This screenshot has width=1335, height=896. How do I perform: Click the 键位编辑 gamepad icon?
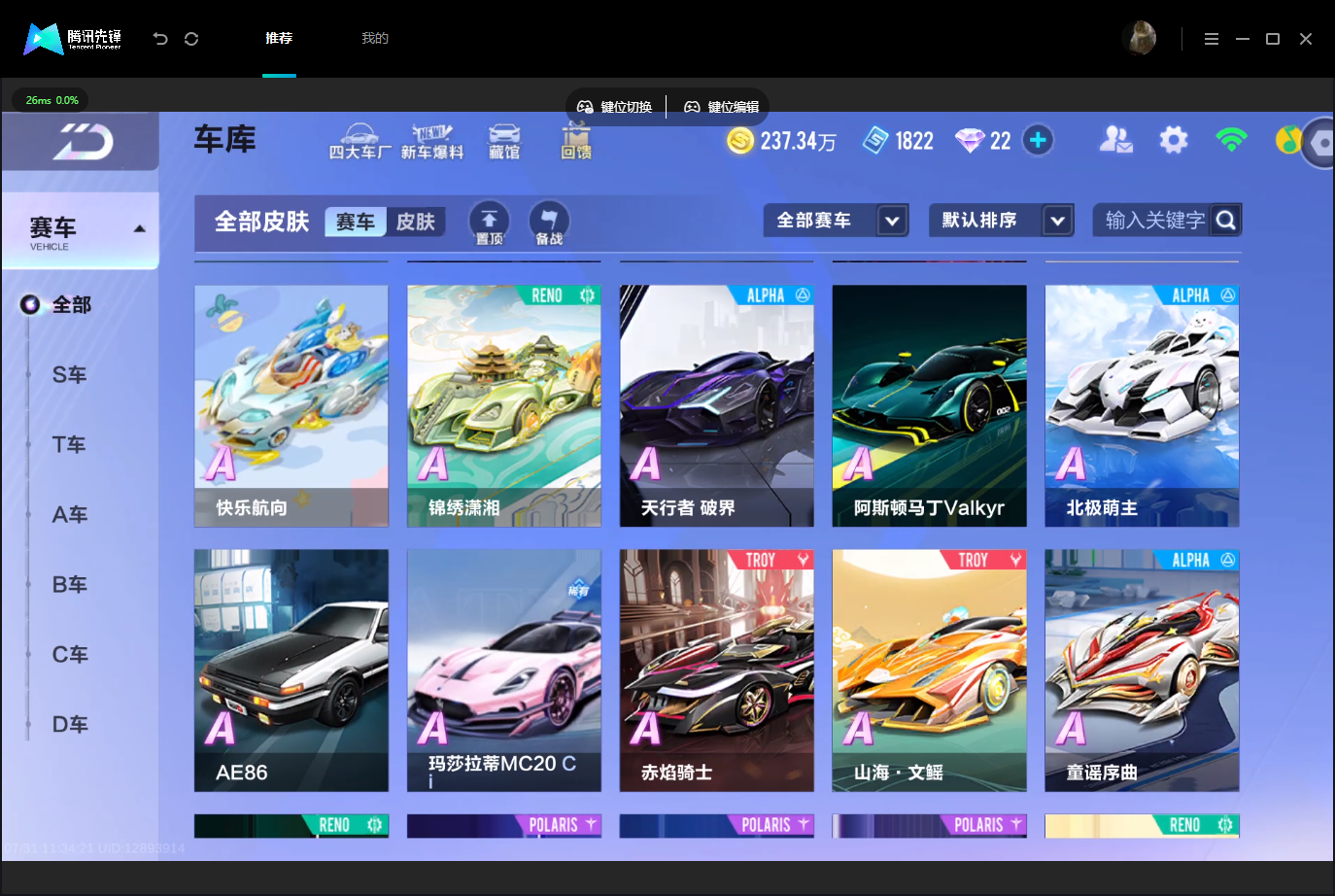coord(692,107)
